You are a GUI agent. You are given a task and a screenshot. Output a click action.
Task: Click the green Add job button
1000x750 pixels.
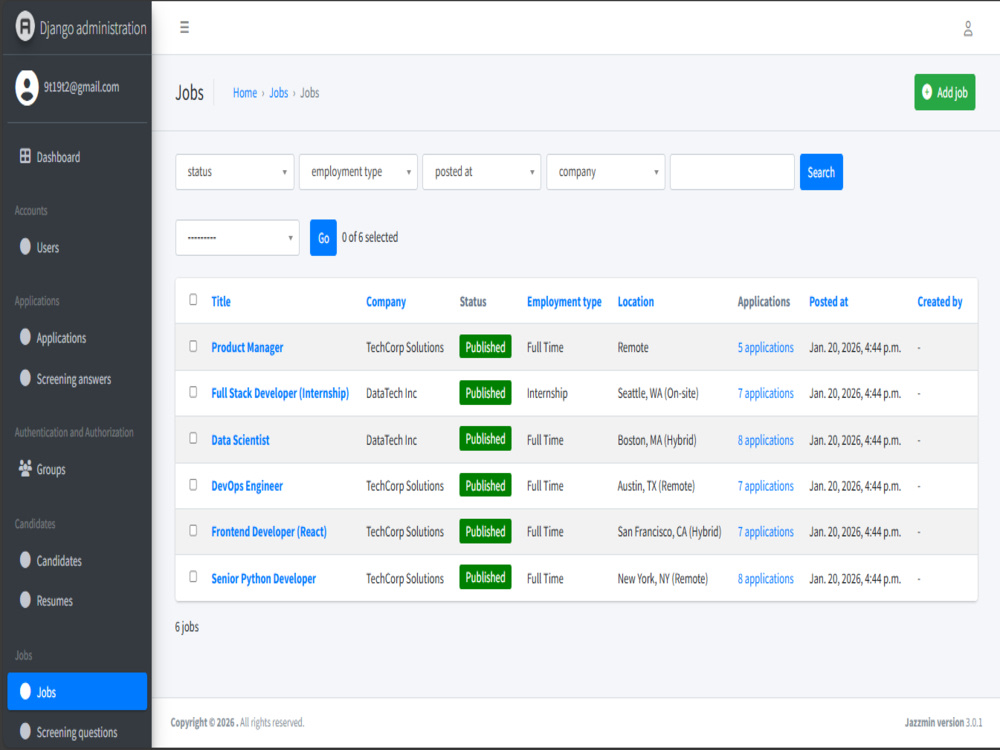pyautogui.click(x=945, y=92)
